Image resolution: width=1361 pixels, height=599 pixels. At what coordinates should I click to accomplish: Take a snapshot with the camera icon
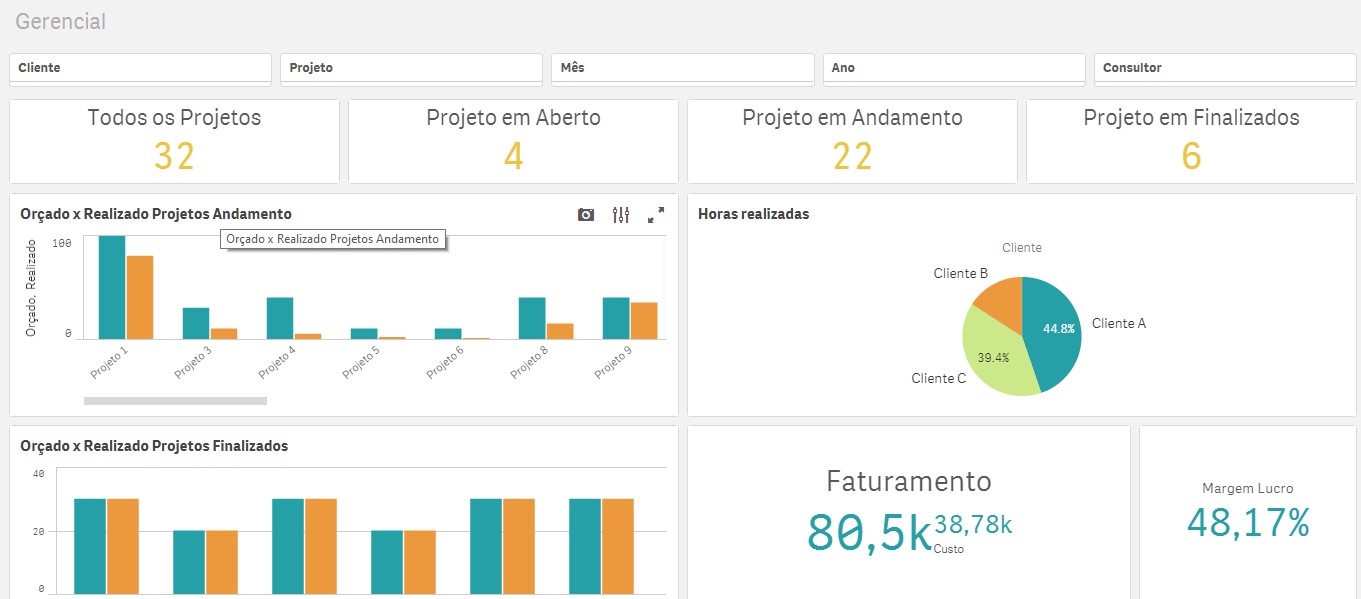(x=586, y=215)
